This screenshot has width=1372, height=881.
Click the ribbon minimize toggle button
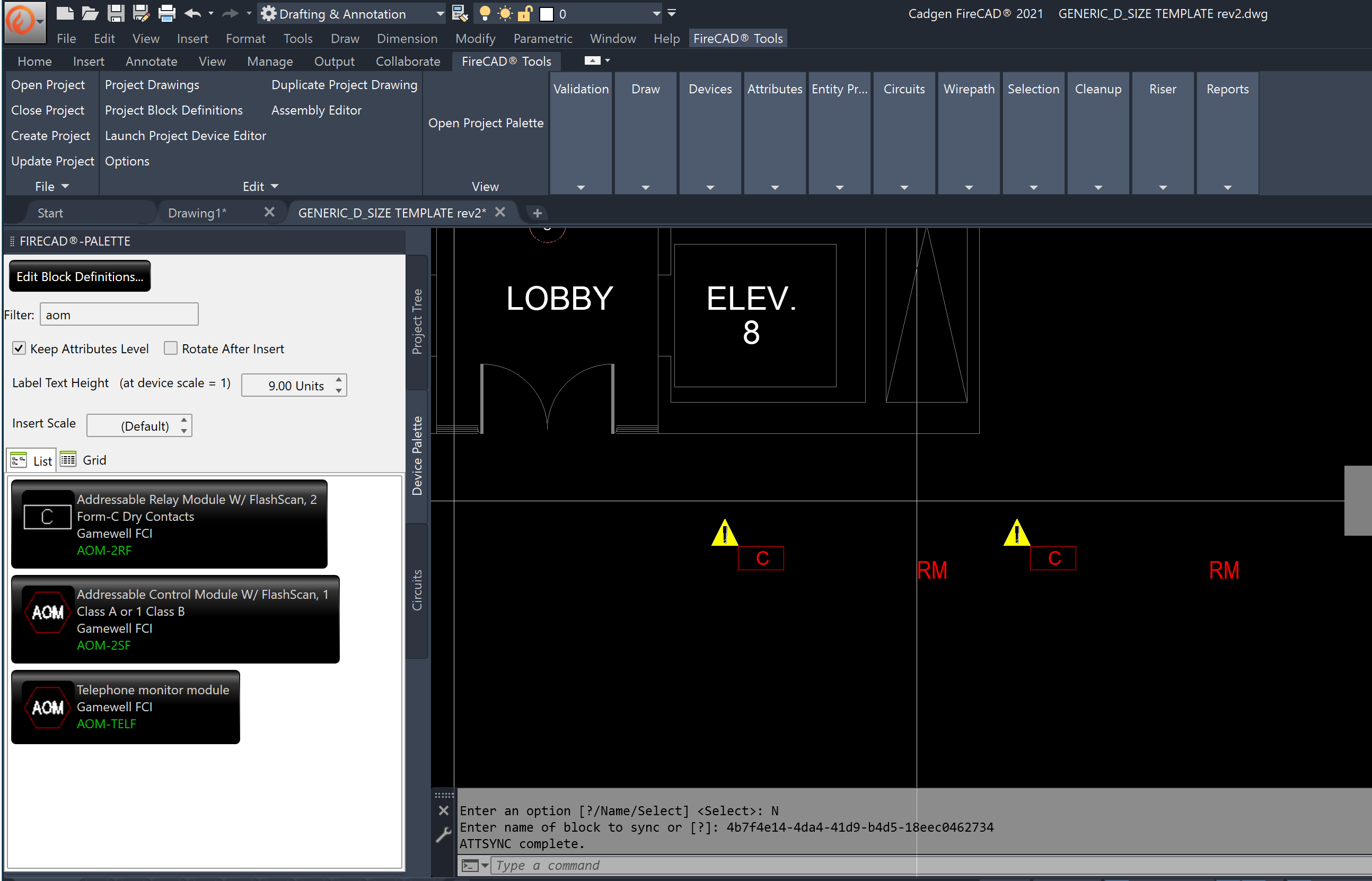592,60
